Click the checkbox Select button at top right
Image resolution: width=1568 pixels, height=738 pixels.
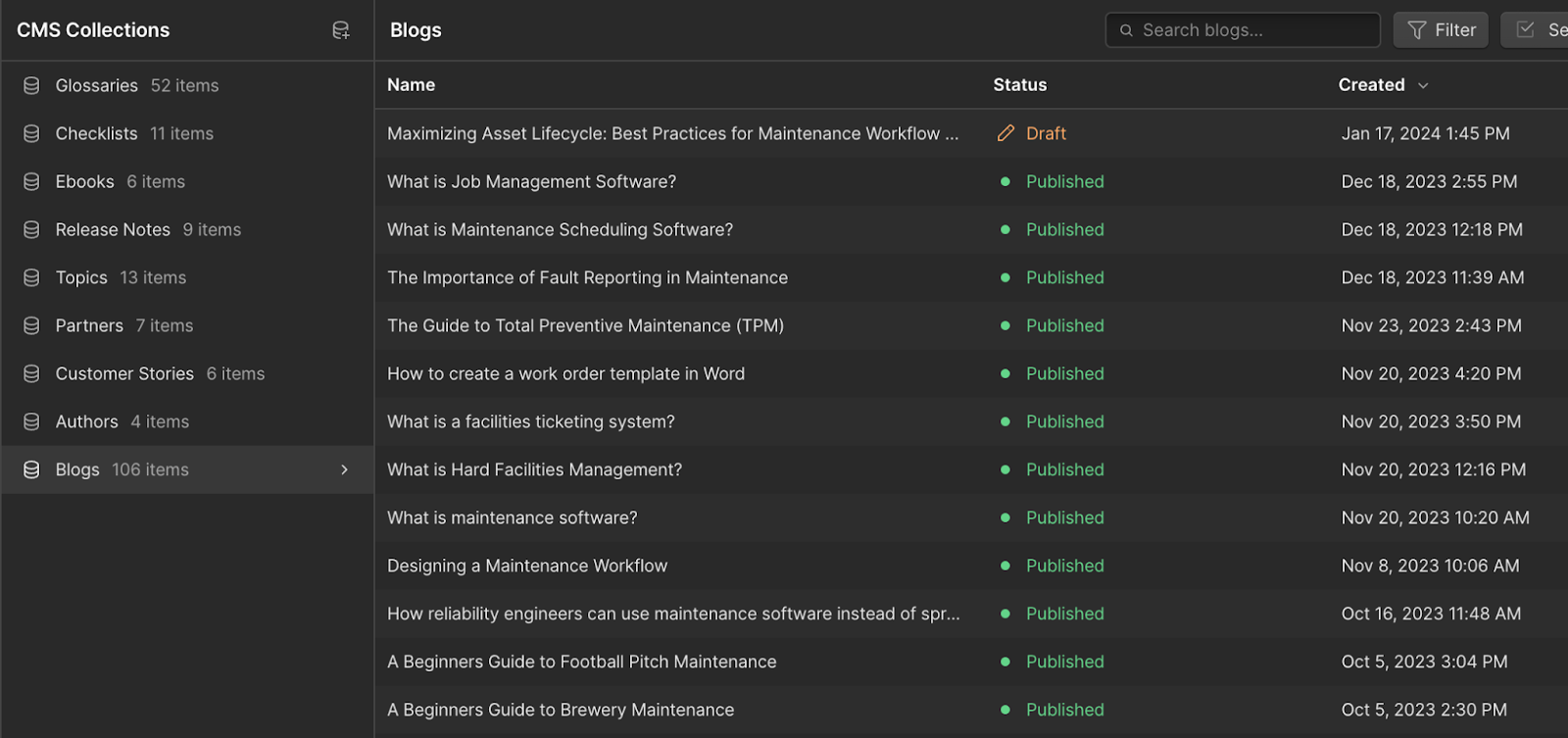tap(1535, 30)
